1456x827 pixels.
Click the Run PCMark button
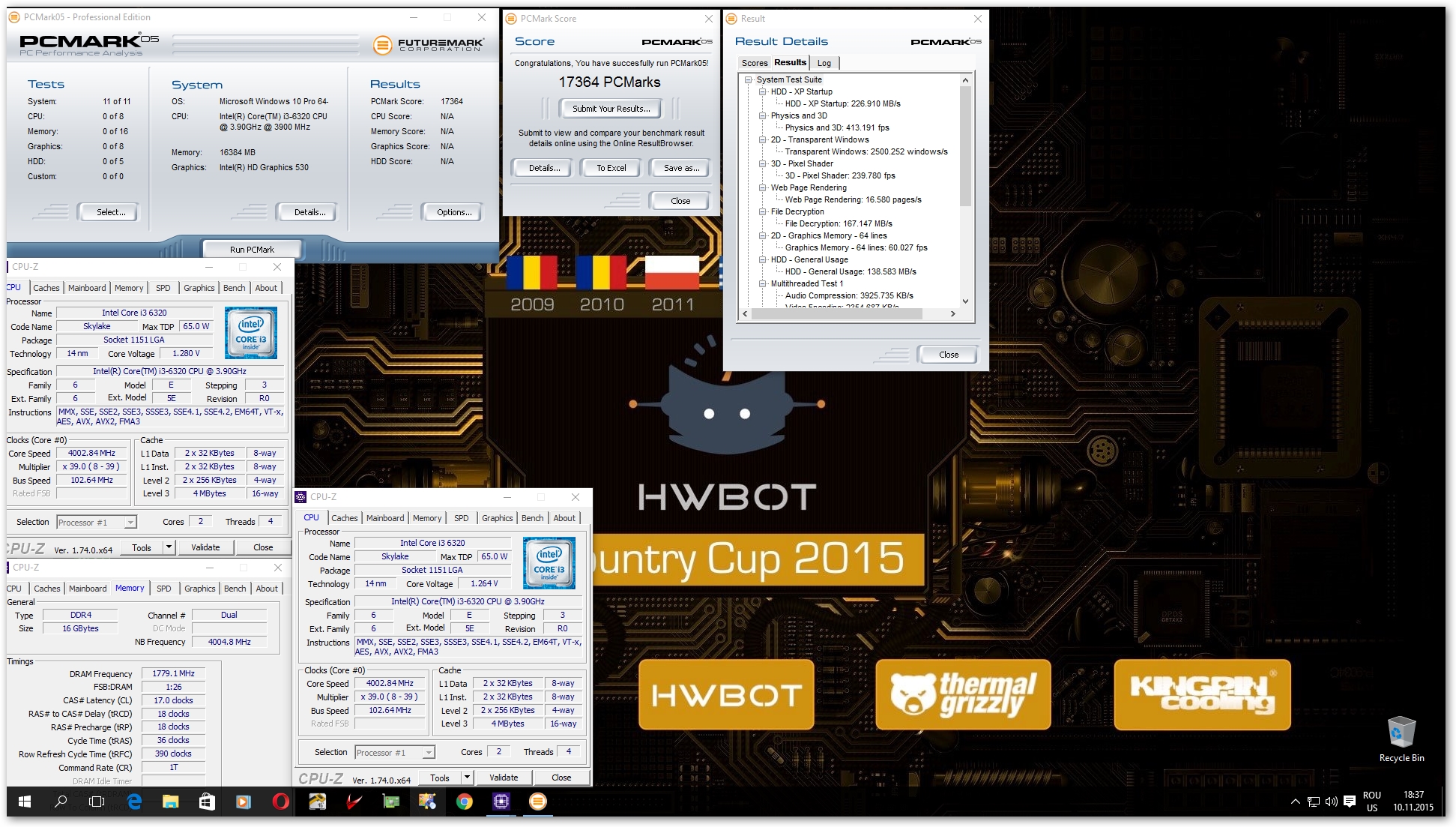pos(252,250)
